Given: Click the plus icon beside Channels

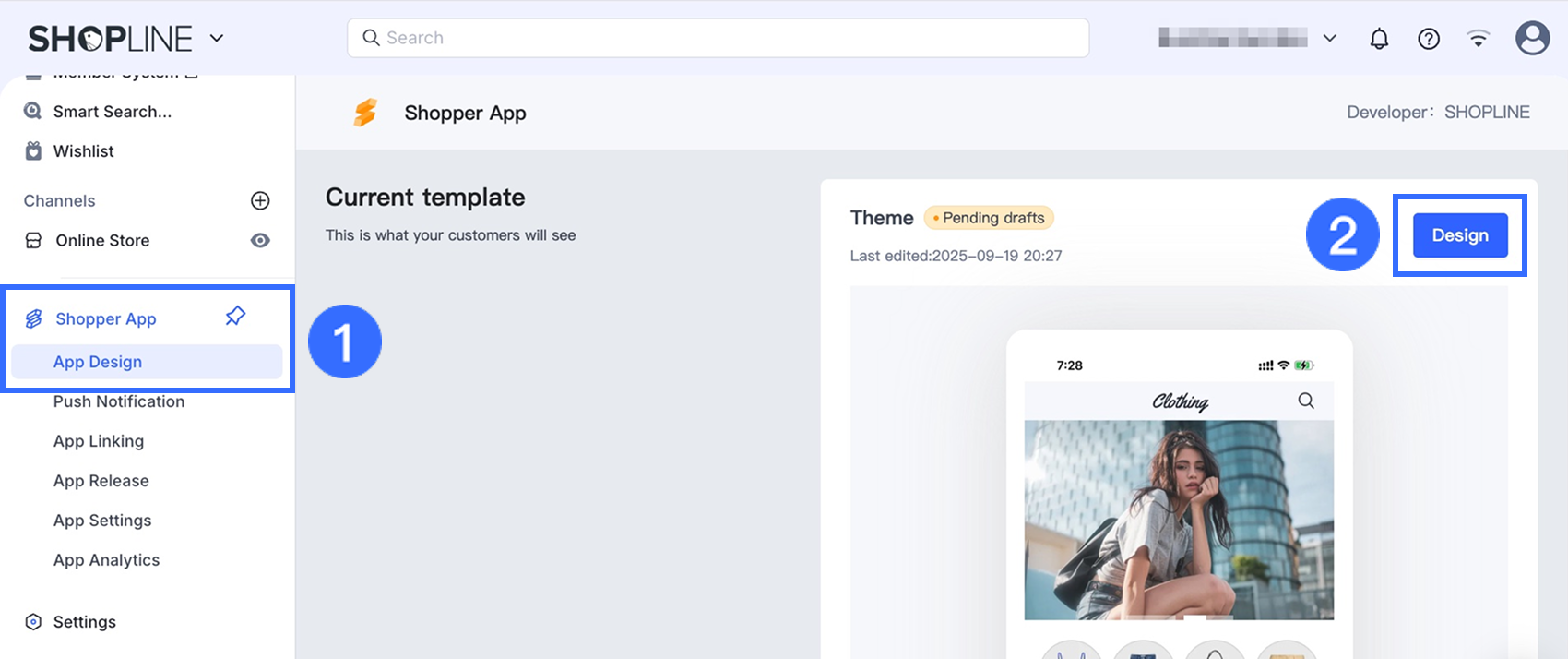Looking at the screenshot, I should (260, 200).
